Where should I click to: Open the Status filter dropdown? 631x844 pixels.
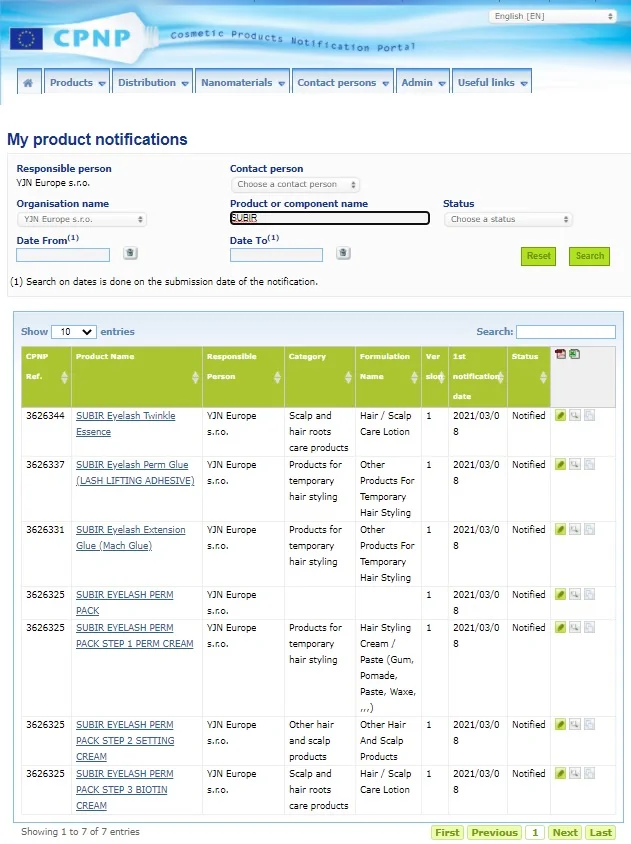508,219
